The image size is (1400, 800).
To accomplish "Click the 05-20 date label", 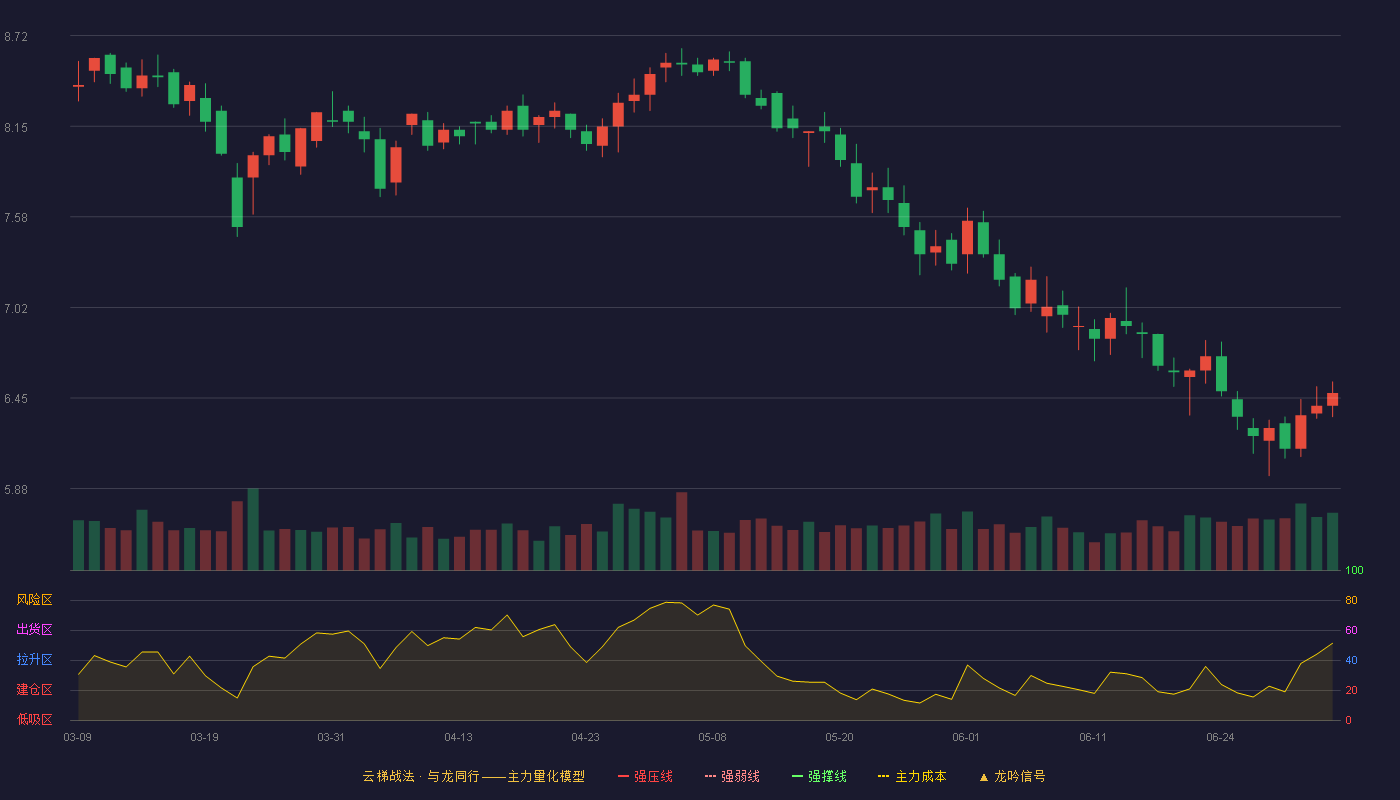I will tap(840, 737).
